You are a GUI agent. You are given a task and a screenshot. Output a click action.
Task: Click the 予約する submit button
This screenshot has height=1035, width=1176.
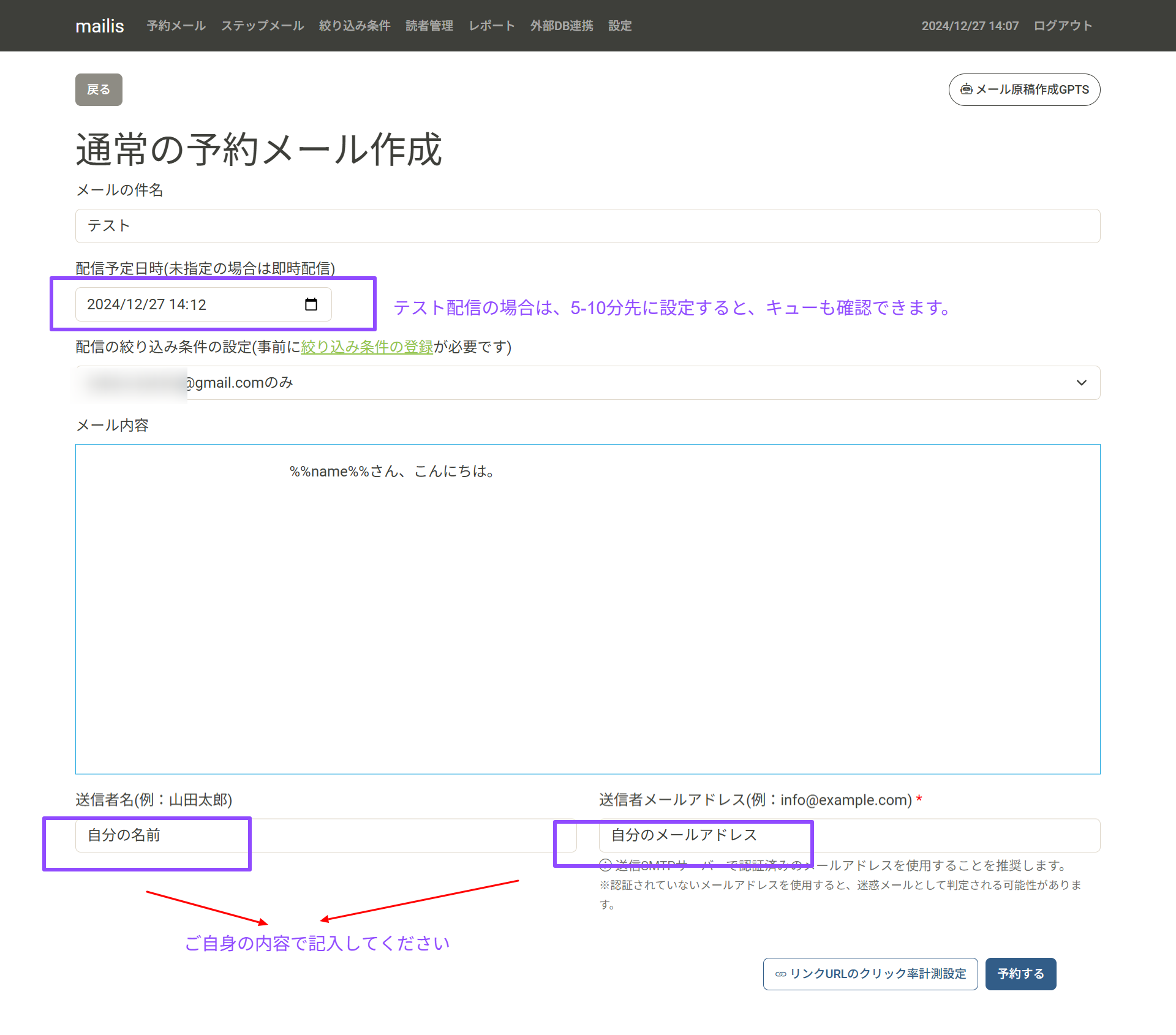pos(1020,974)
